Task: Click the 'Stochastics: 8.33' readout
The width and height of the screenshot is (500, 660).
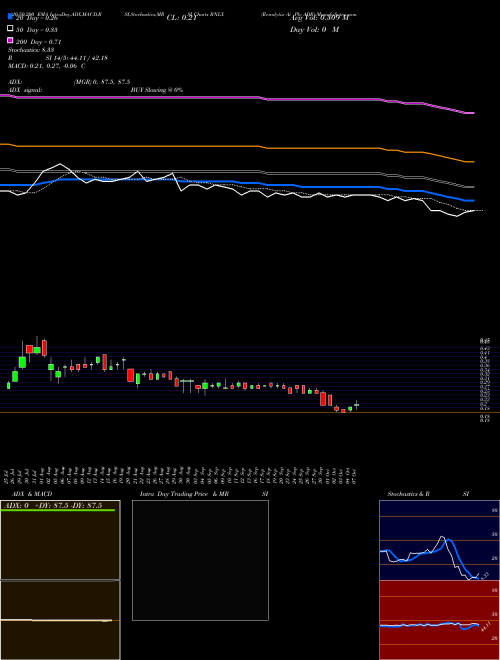Action: 29,50
